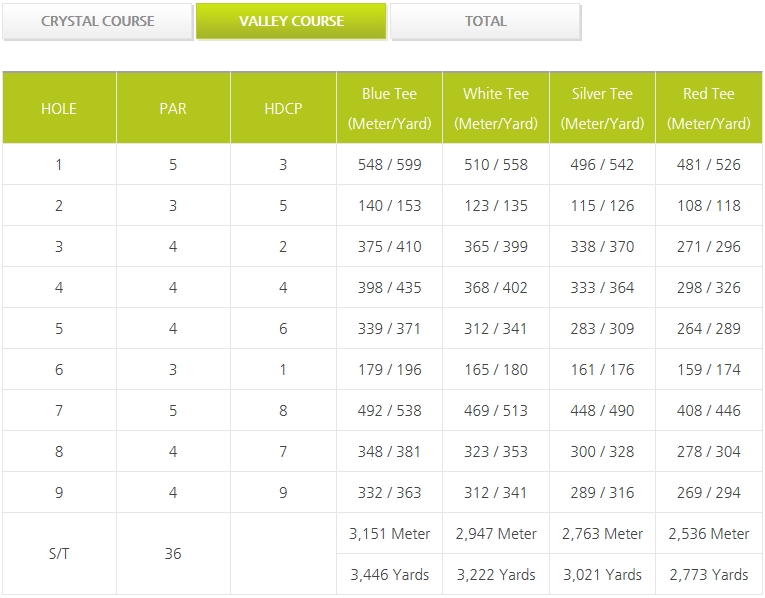
Task: Click the '2,773 Yards' total
Action: pos(708,575)
